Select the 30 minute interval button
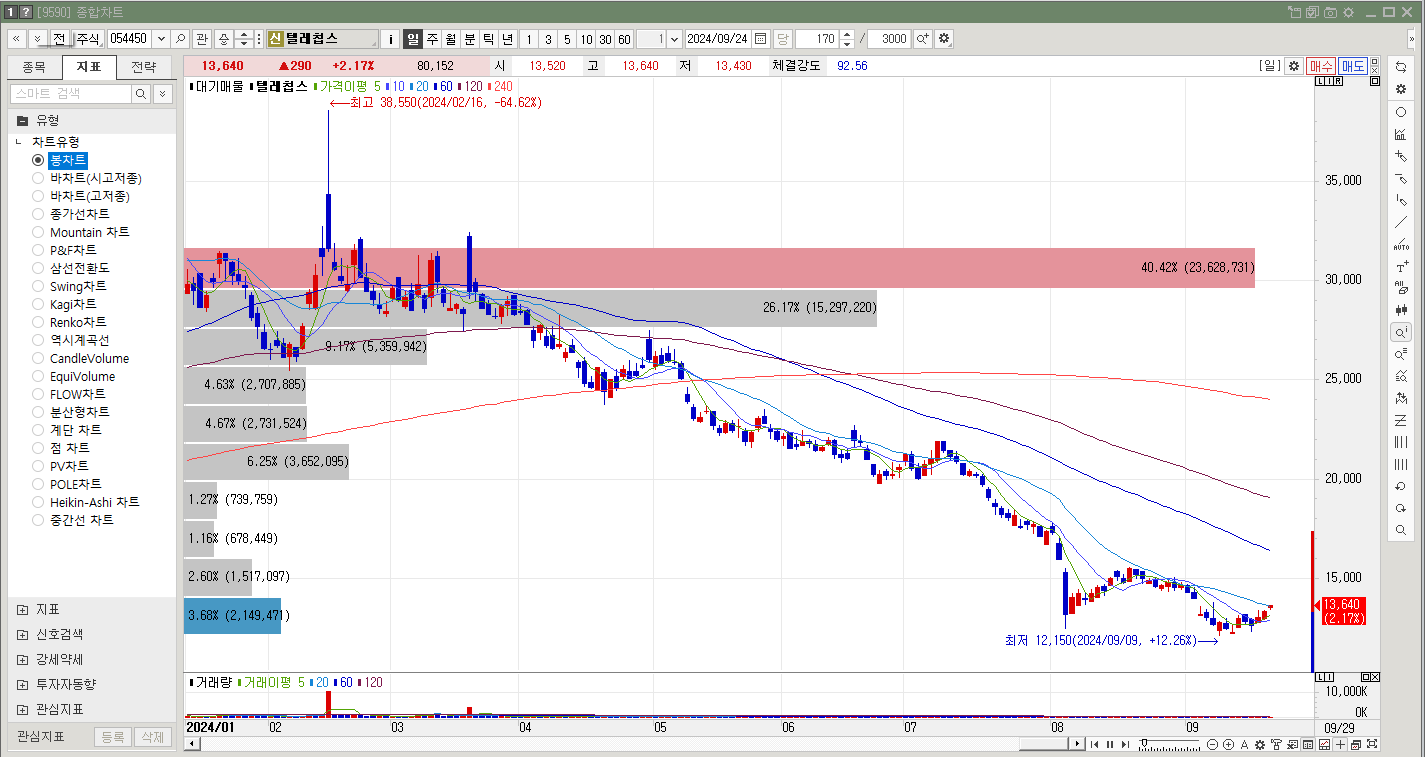Viewport: 1425px width, 757px height. [605, 39]
